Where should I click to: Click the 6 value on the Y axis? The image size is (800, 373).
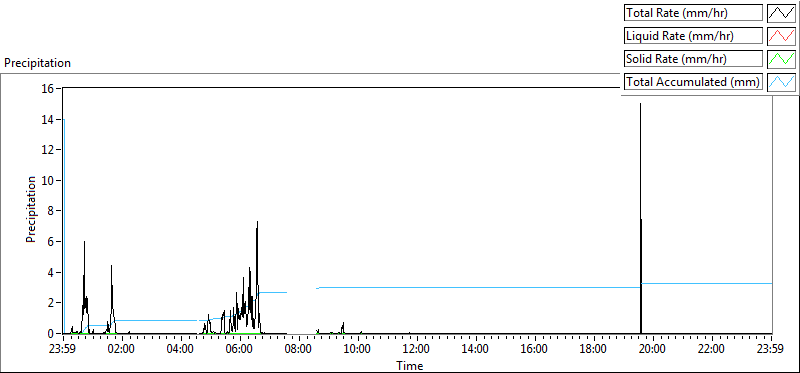52,241
